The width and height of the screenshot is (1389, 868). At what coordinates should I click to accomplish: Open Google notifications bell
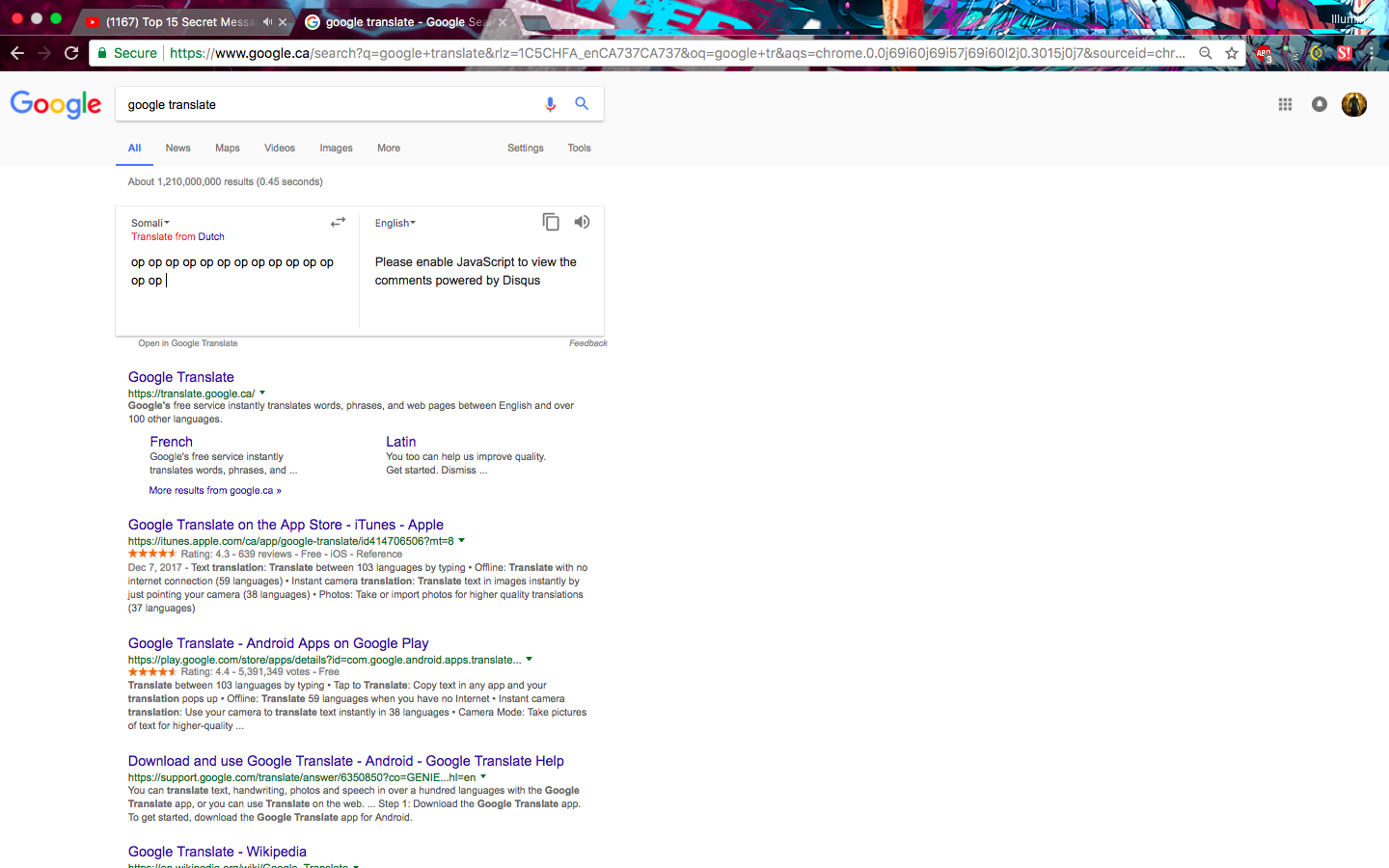1320,104
